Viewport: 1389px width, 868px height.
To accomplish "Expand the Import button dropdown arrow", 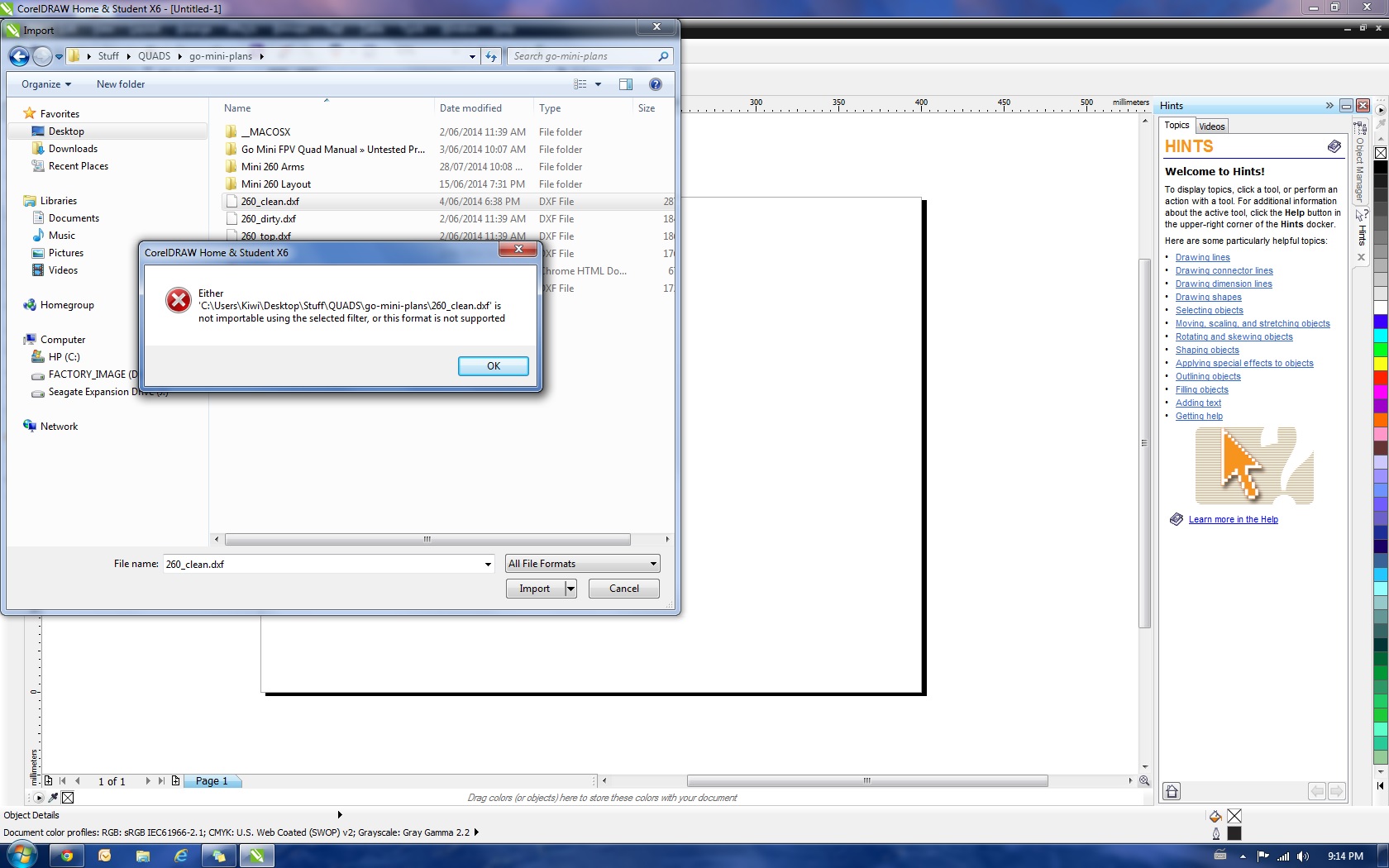I will pos(570,589).
